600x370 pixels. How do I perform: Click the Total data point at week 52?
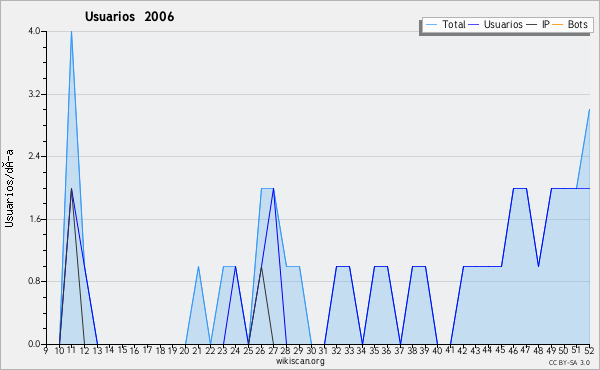589,110
